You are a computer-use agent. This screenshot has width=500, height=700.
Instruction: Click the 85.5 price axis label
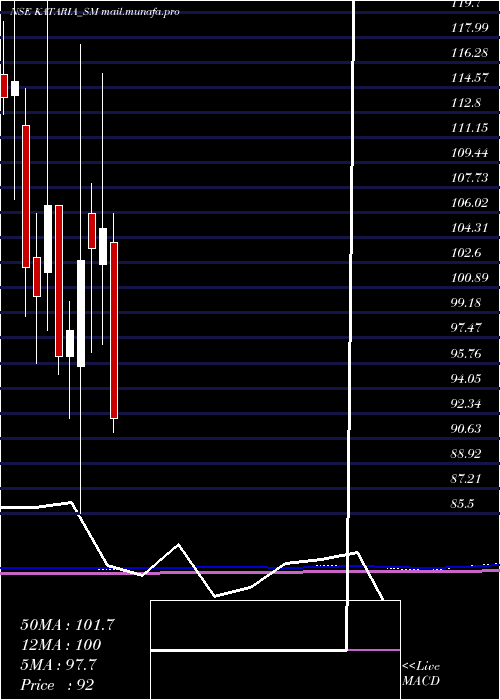[462, 504]
